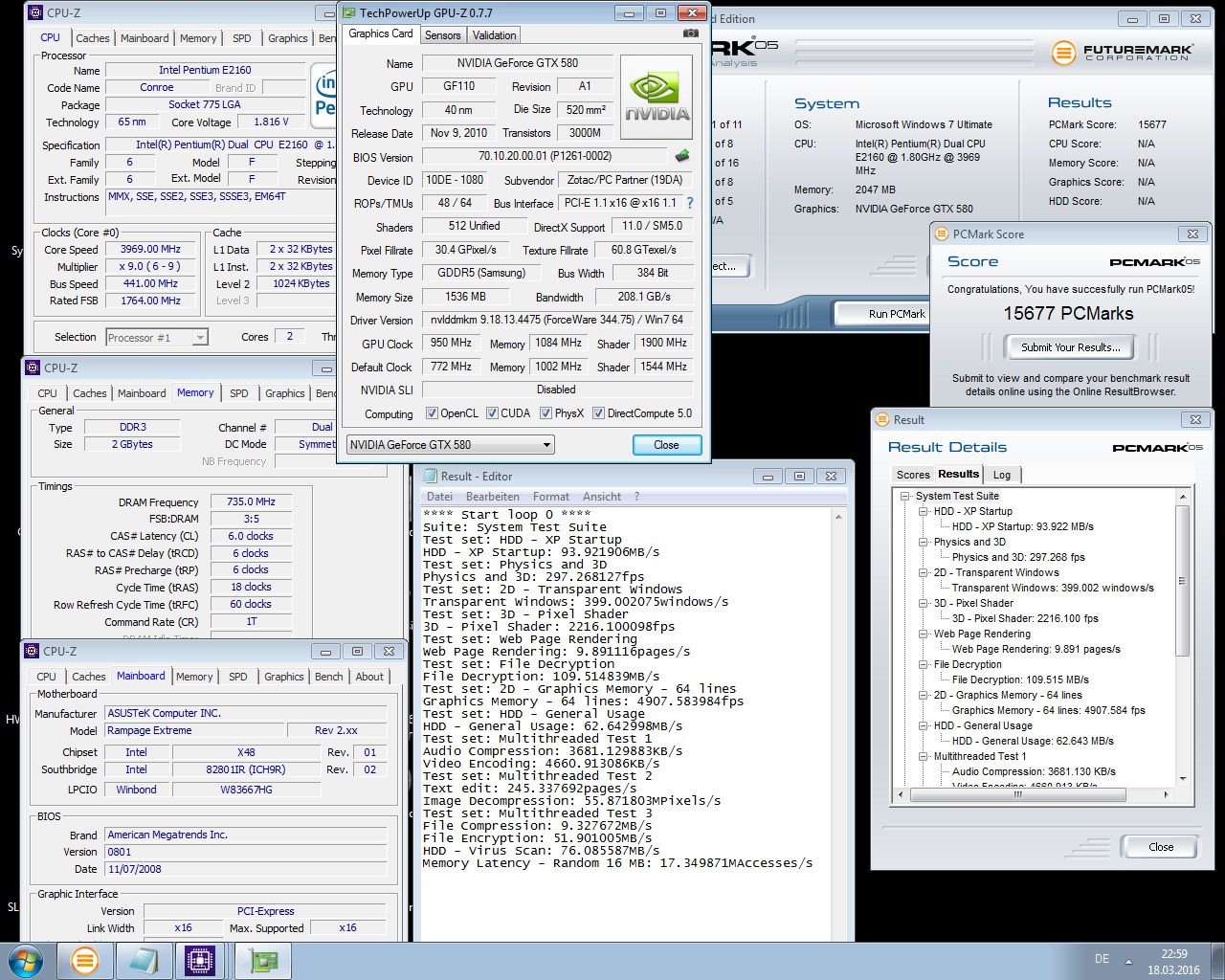
Task: Open the Processor #1 selection dropdown
Action: (157, 337)
